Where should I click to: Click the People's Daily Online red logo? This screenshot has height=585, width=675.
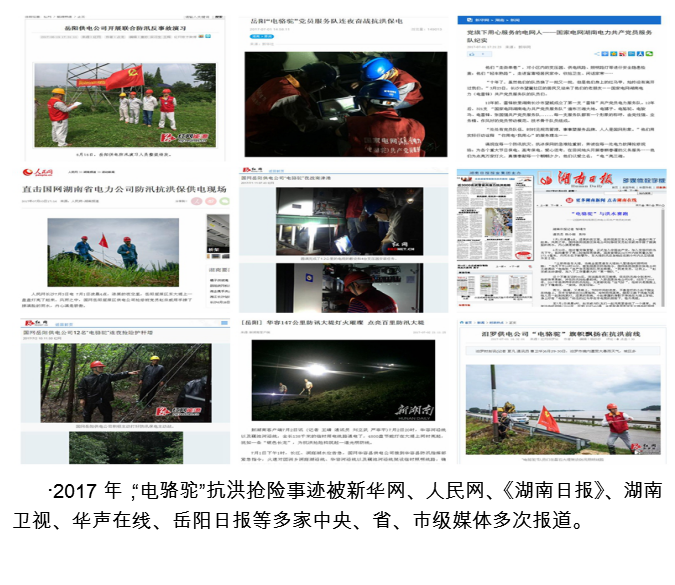38,172
